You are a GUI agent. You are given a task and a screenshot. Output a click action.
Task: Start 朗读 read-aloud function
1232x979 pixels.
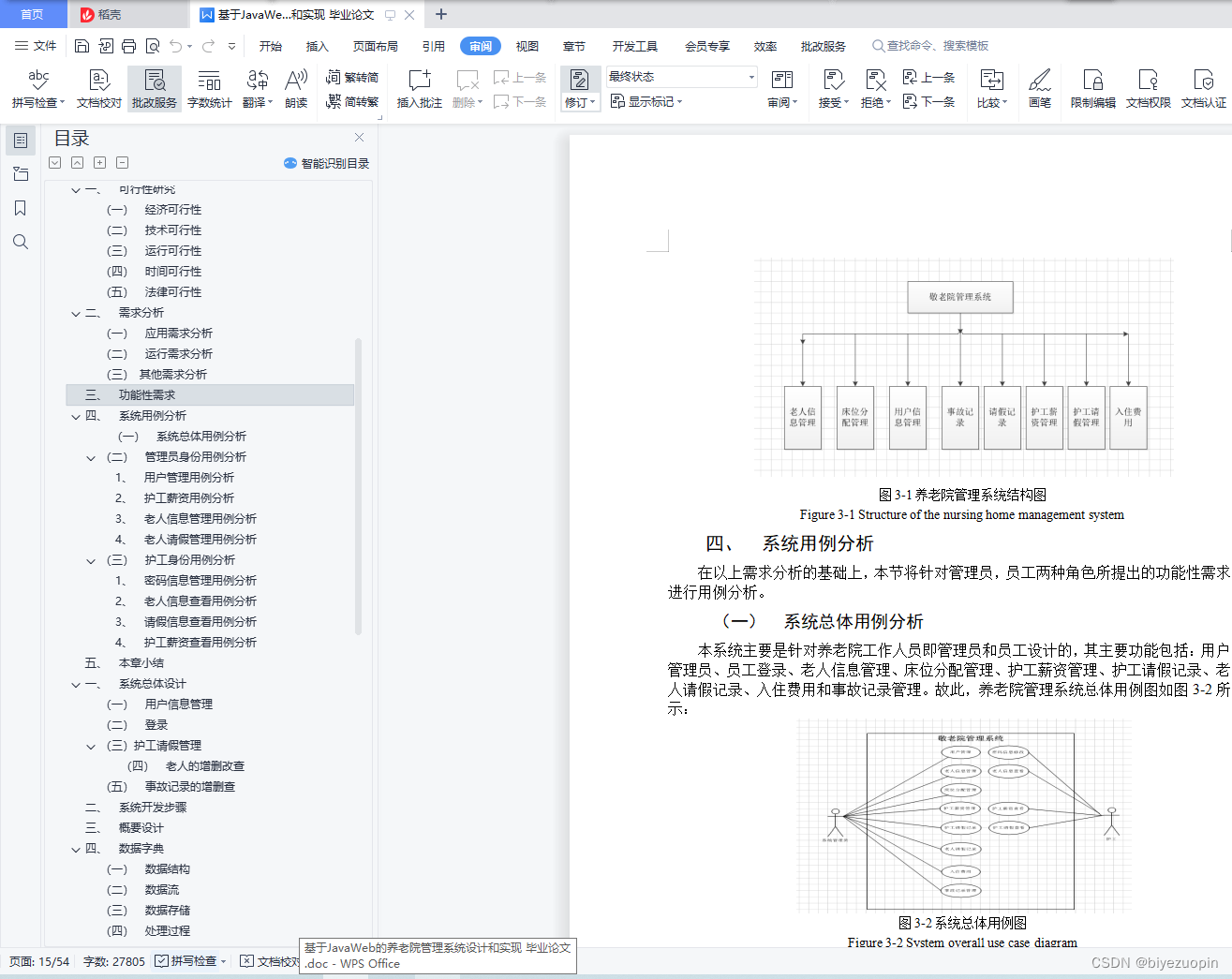(296, 89)
